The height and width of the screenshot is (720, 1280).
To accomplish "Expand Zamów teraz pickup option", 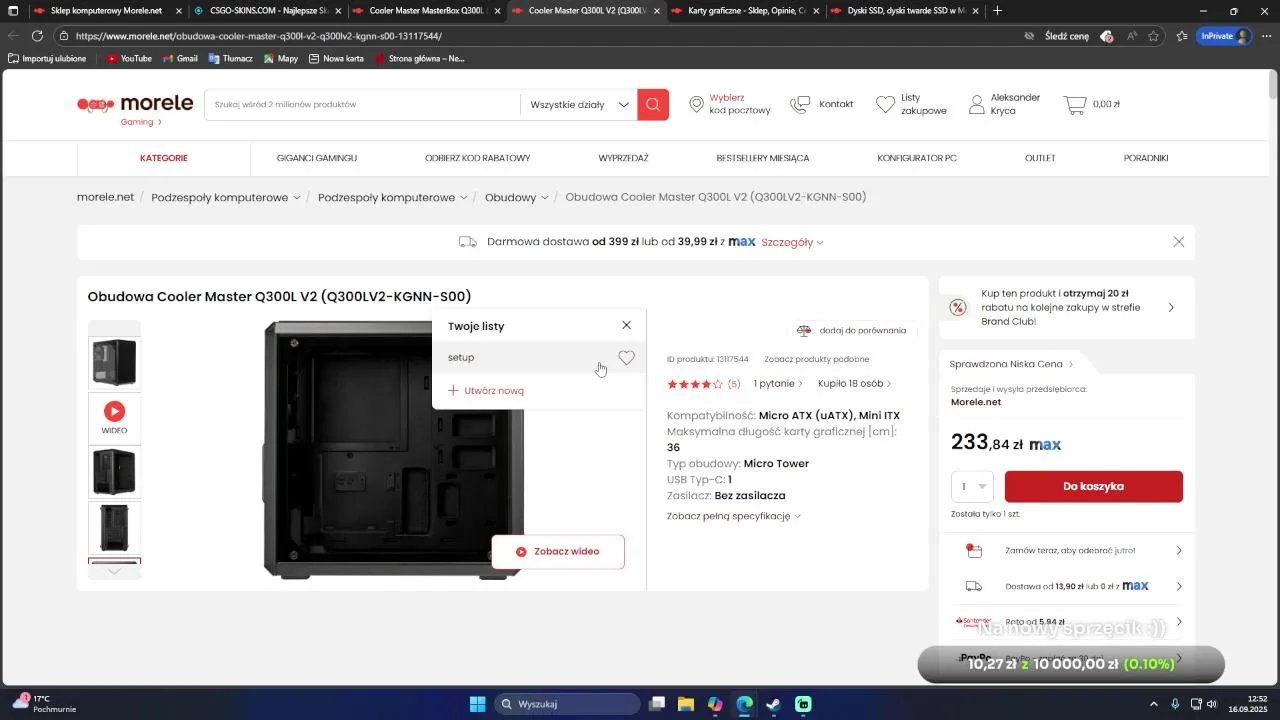I will coord(1066,550).
